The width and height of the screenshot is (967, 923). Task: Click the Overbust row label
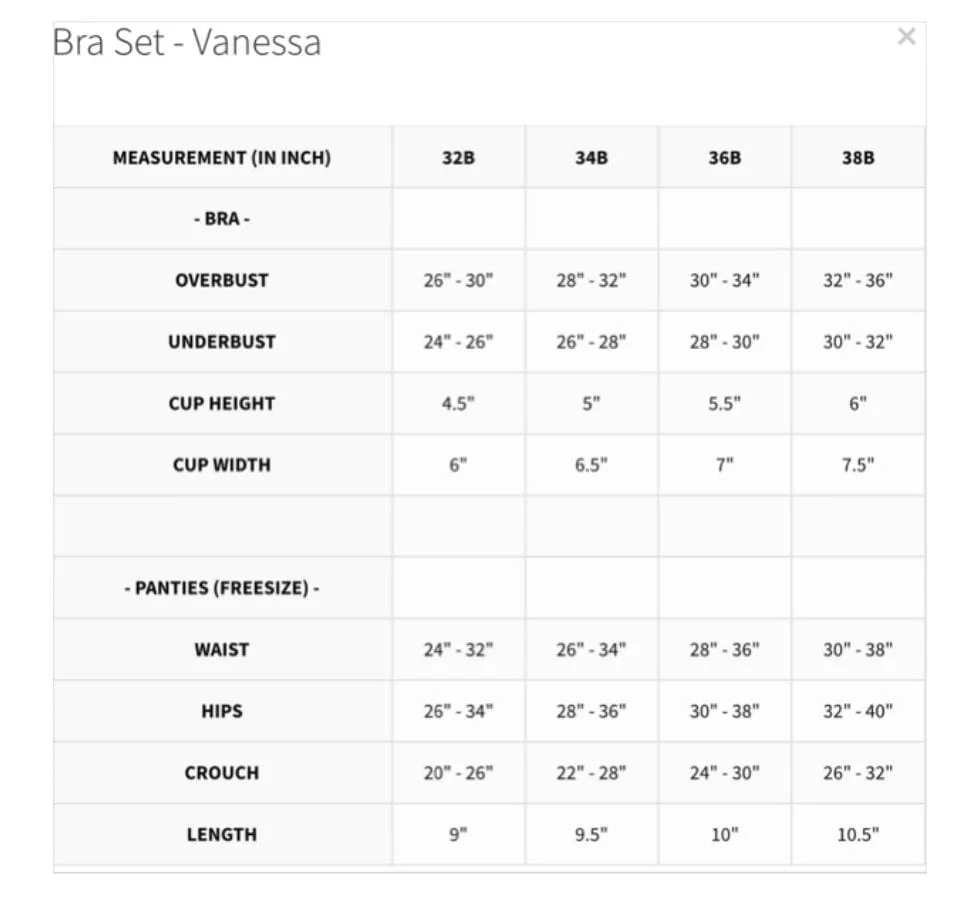(x=222, y=281)
